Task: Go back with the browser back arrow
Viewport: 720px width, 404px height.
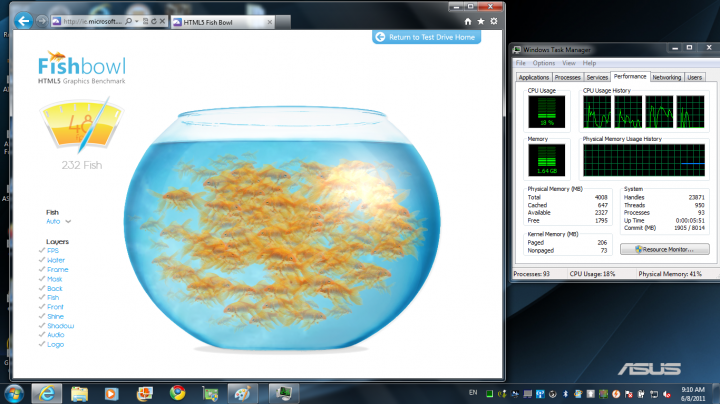Action: pos(23,21)
